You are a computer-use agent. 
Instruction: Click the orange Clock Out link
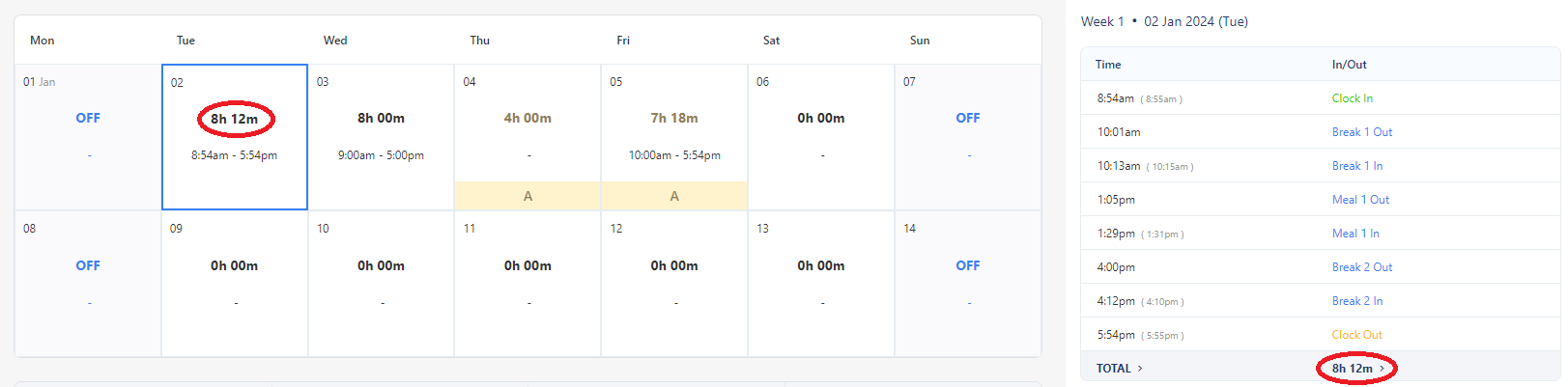tap(1356, 335)
